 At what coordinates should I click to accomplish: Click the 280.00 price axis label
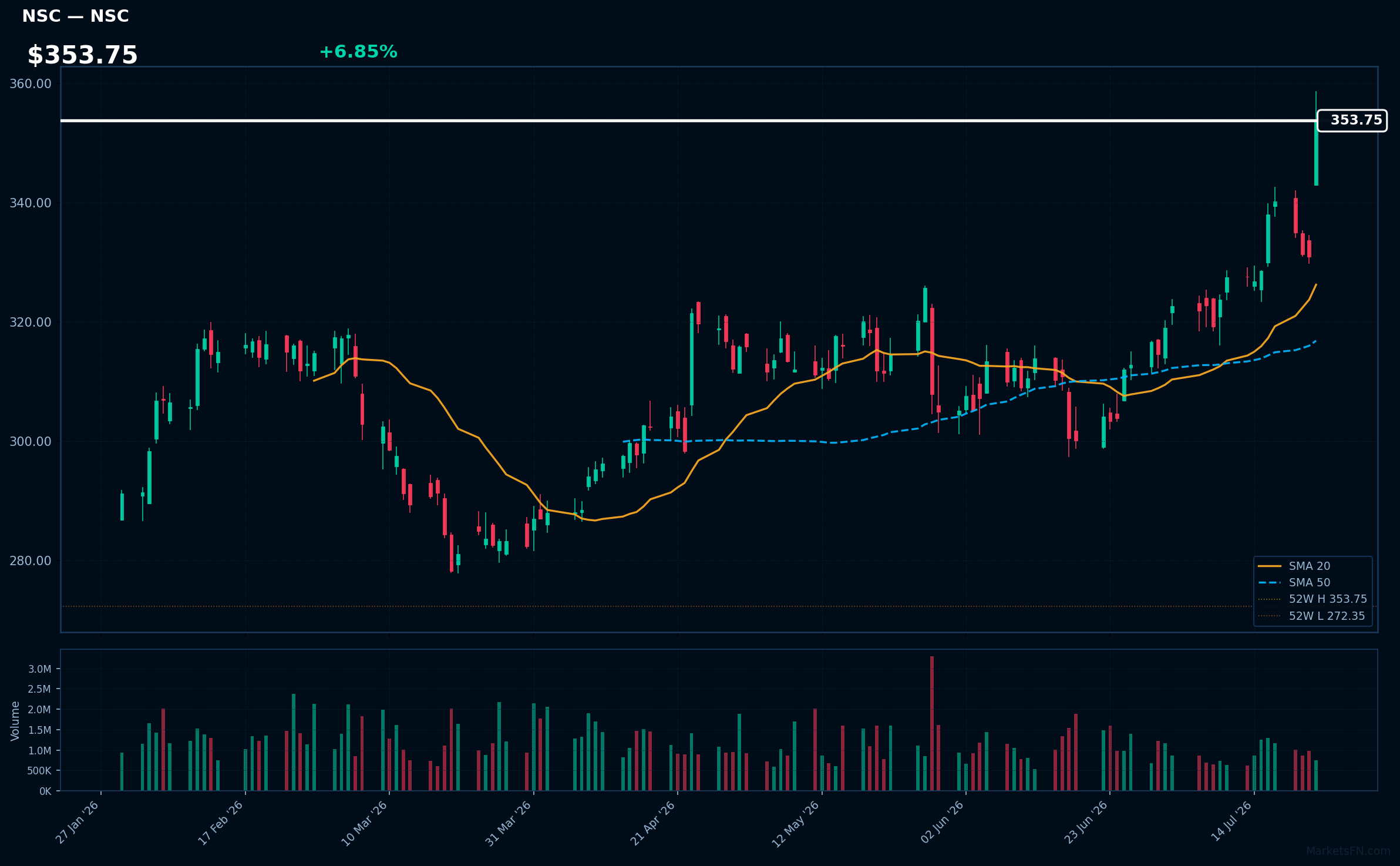tap(31, 560)
